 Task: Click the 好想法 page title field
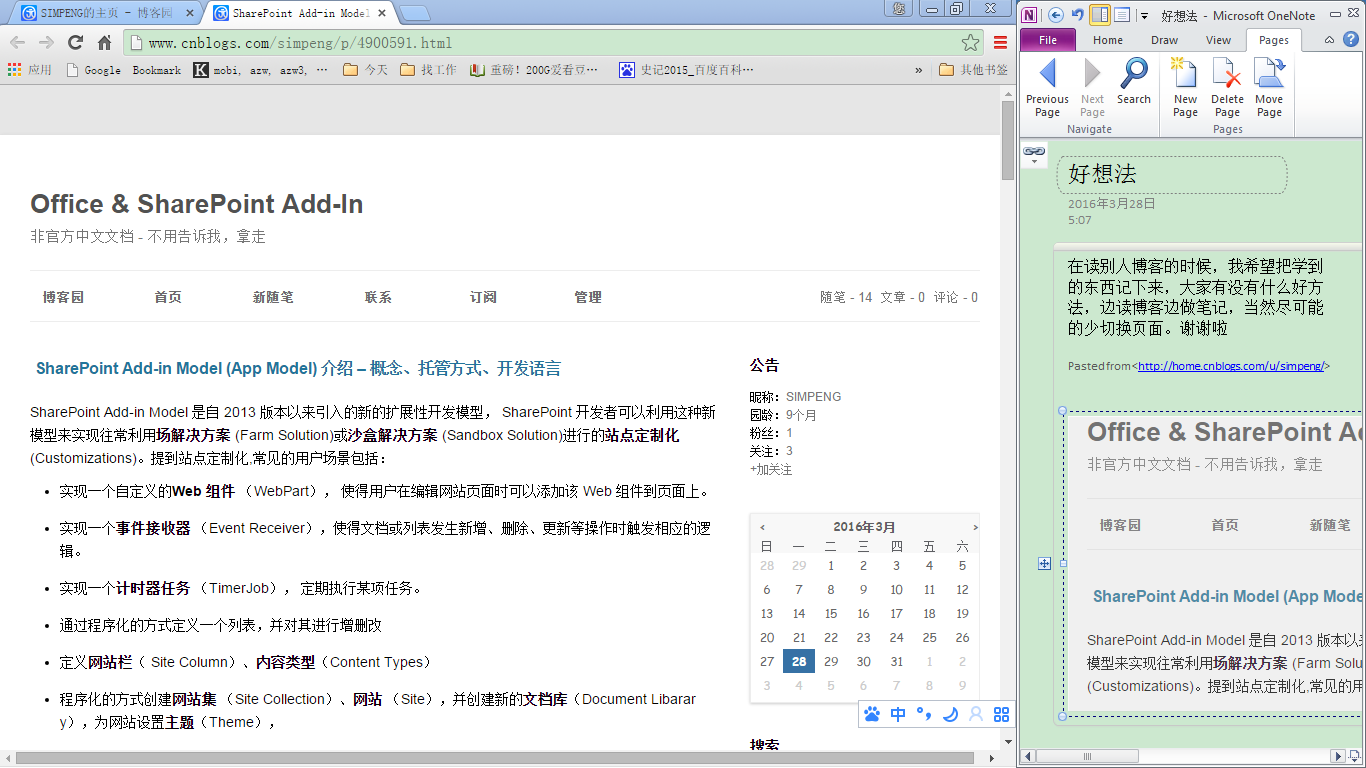[x=1172, y=174]
